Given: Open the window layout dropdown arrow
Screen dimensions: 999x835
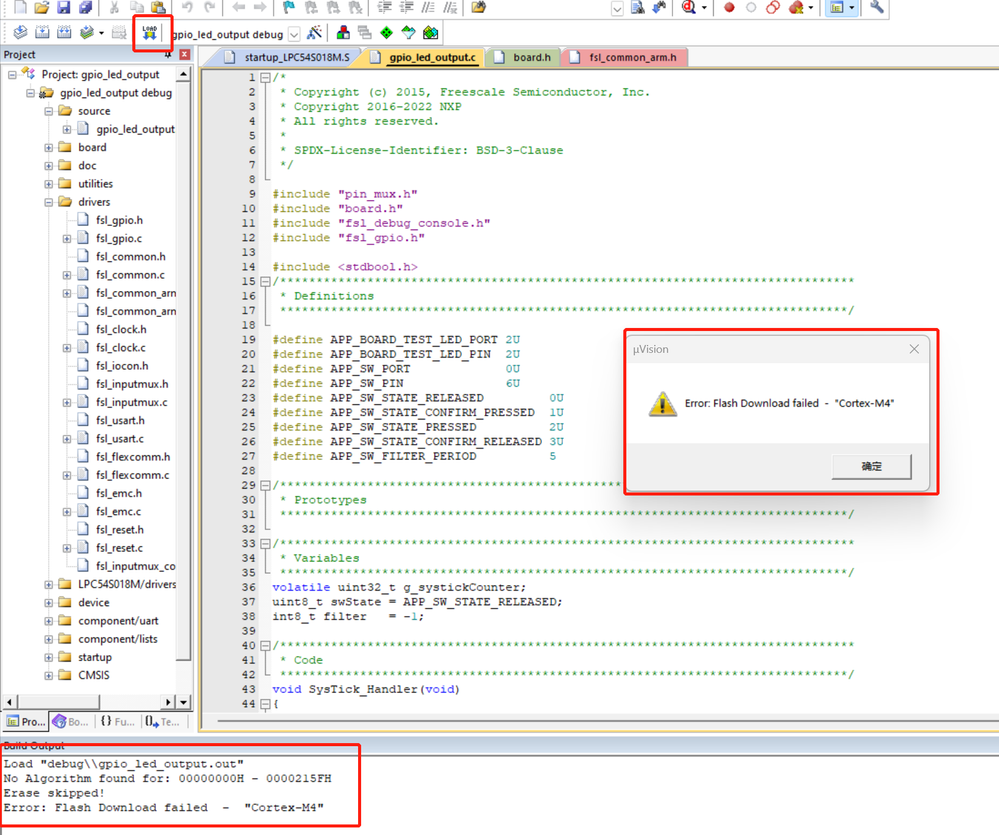Looking at the screenshot, I should pos(851,8).
